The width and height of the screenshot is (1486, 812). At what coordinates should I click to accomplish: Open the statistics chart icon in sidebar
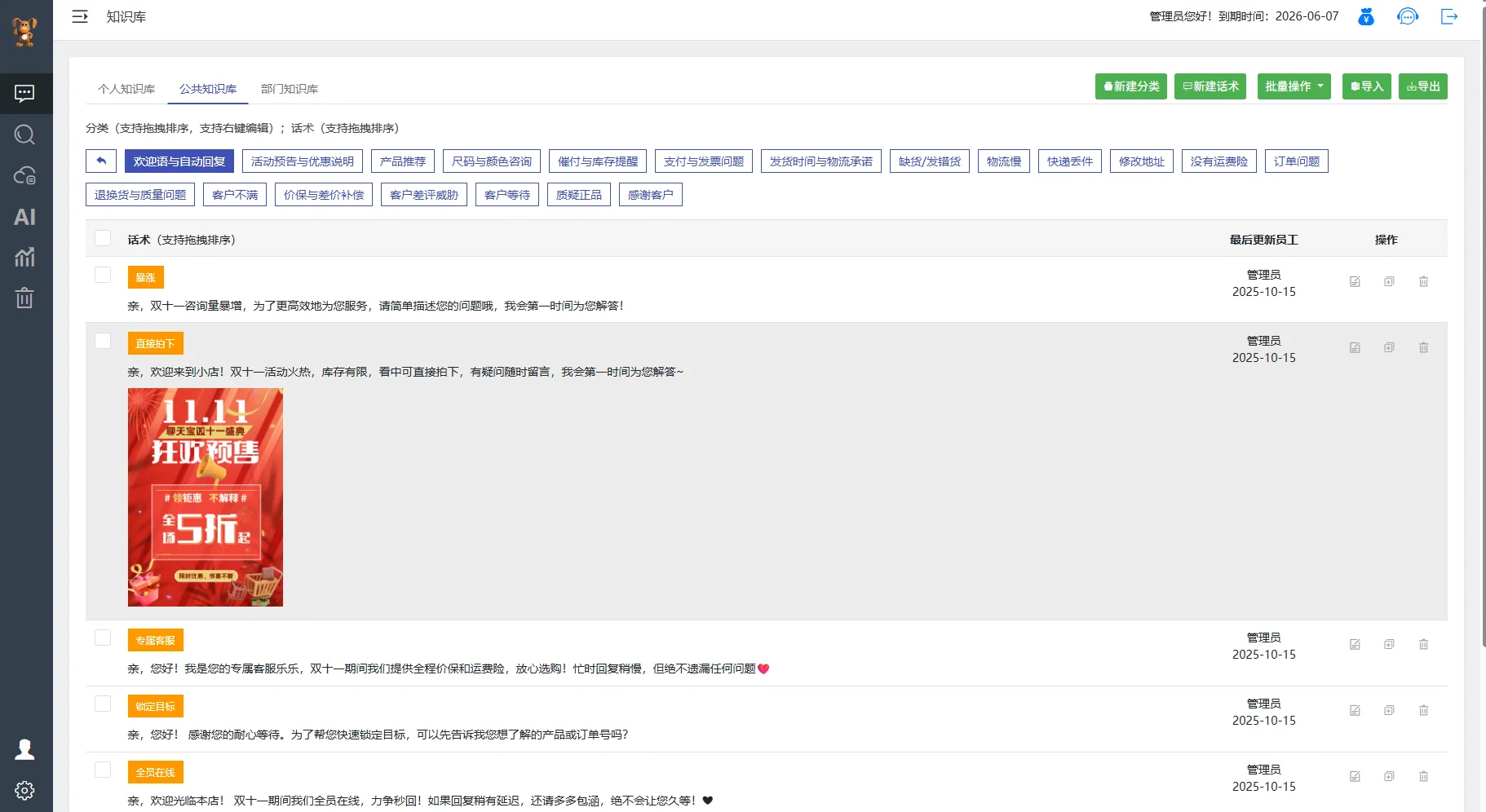click(x=24, y=258)
